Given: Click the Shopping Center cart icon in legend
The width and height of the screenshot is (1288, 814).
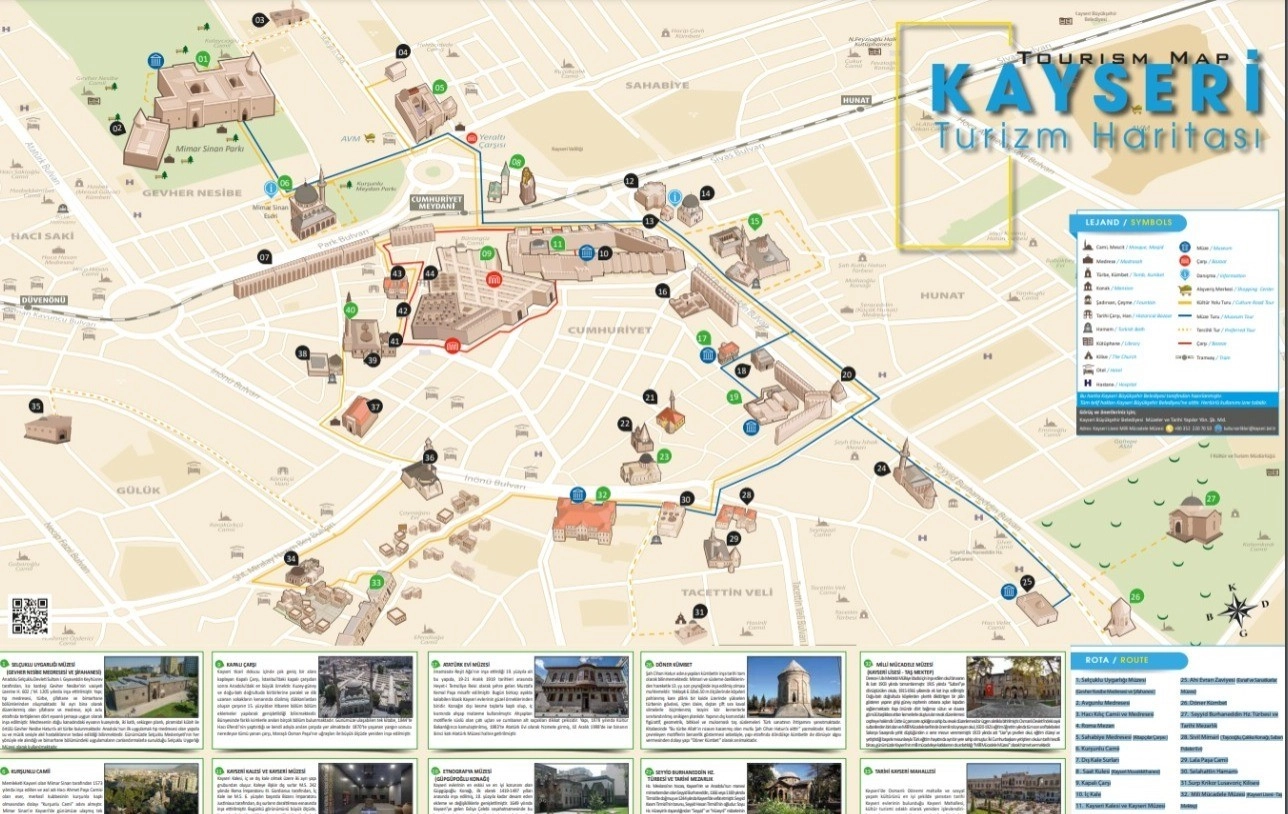Looking at the screenshot, I should (1185, 289).
